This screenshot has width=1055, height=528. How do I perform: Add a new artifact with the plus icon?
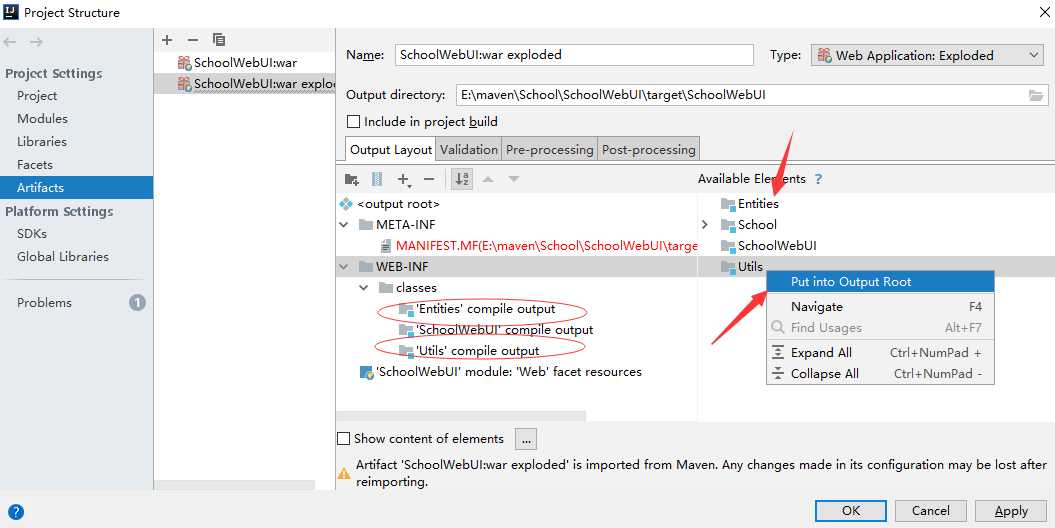pyautogui.click(x=167, y=40)
